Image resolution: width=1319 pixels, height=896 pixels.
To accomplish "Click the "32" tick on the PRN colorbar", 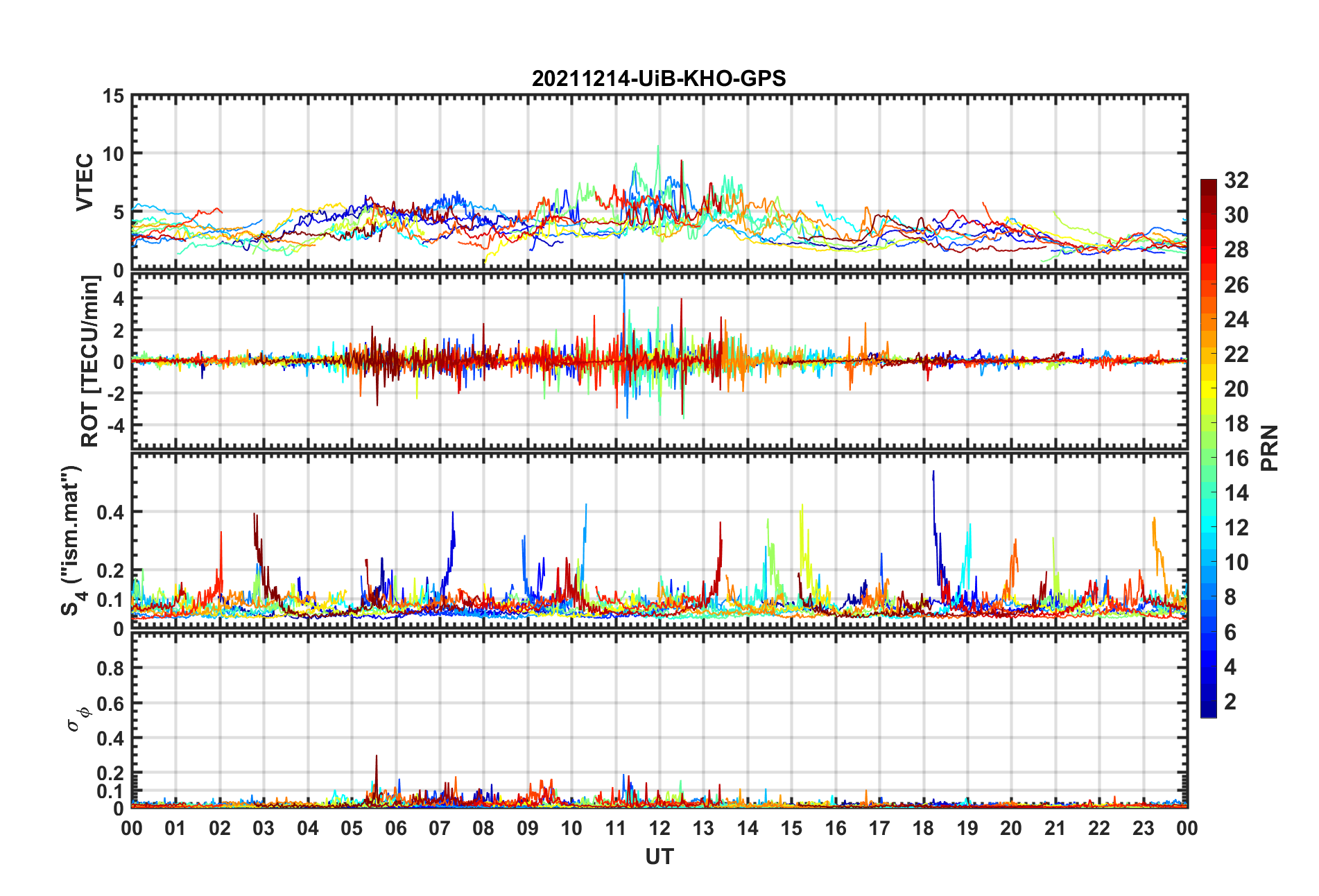I will pos(1236,180).
